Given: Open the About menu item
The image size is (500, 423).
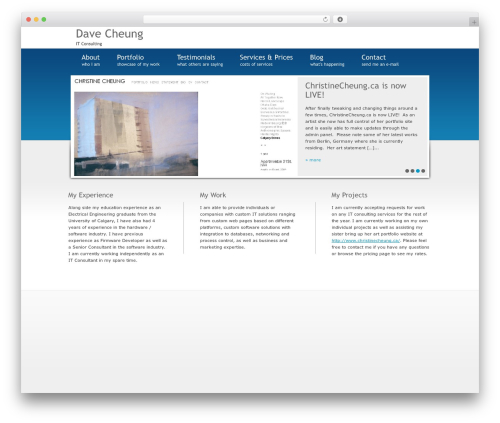Looking at the screenshot, I should pyautogui.click(x=91, y=60).
